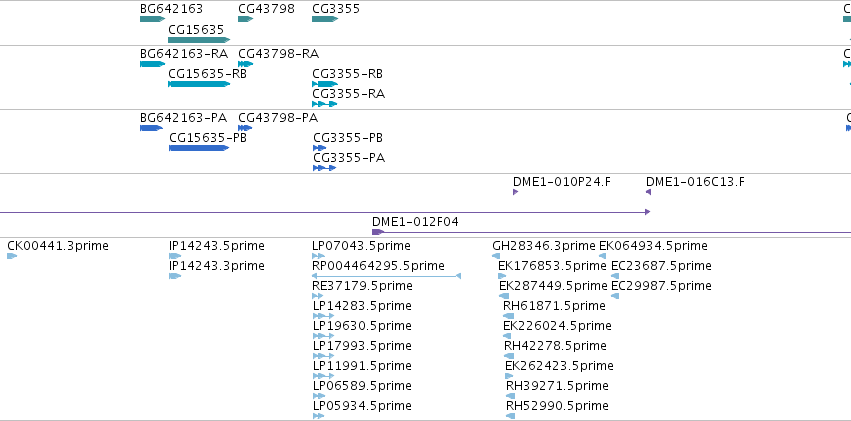
Task: Open the CG15635-RB transcript label
Action: pos(207,74)
